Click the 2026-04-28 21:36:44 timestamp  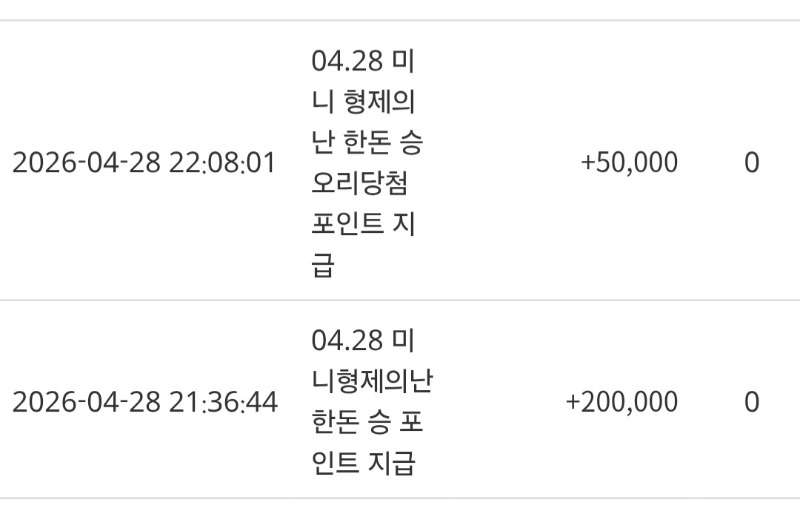145,402
